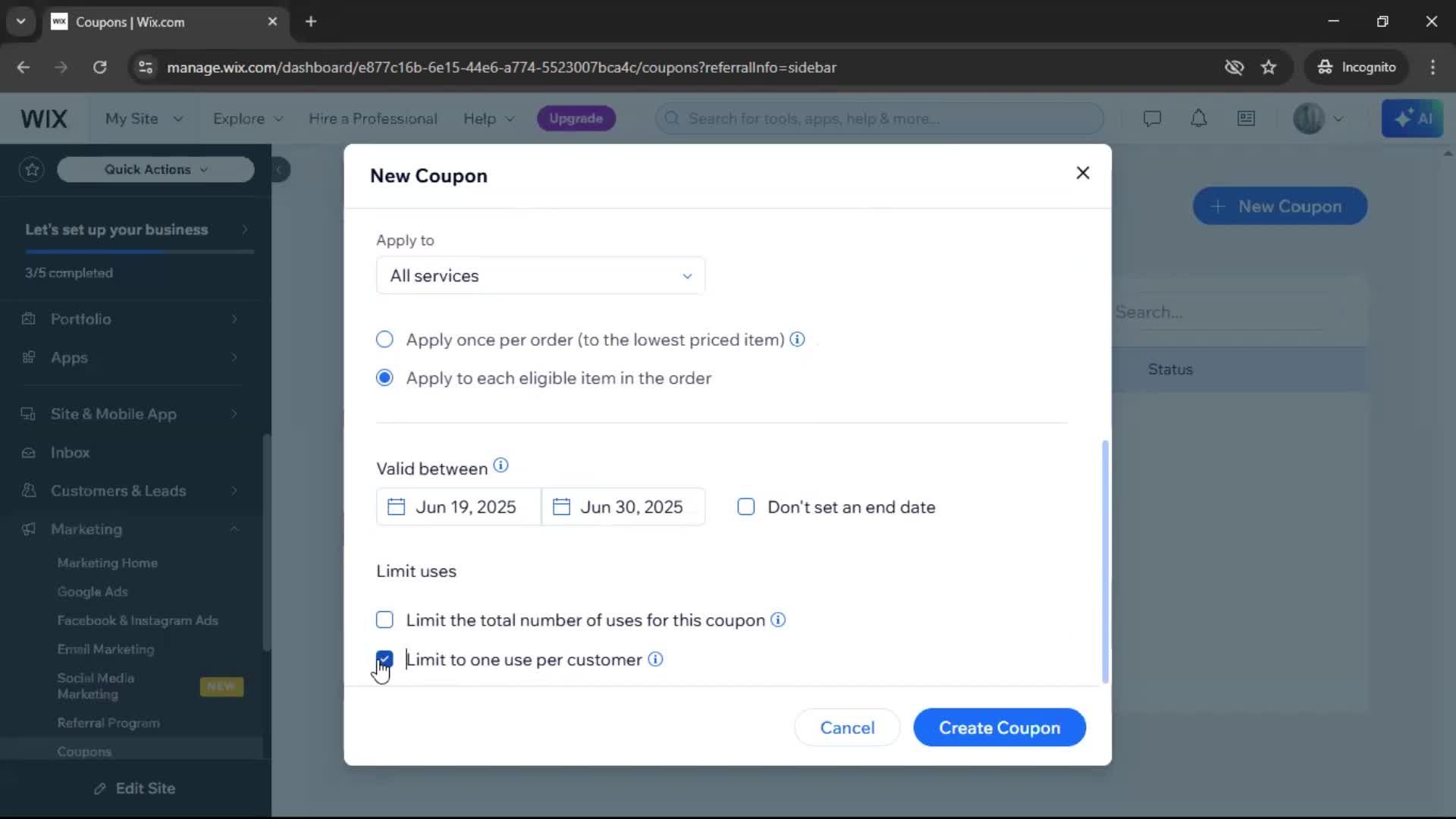Open the user profile avatar menu
The height and width of the screenshot is (819, 1456).
coord(1318,118)
